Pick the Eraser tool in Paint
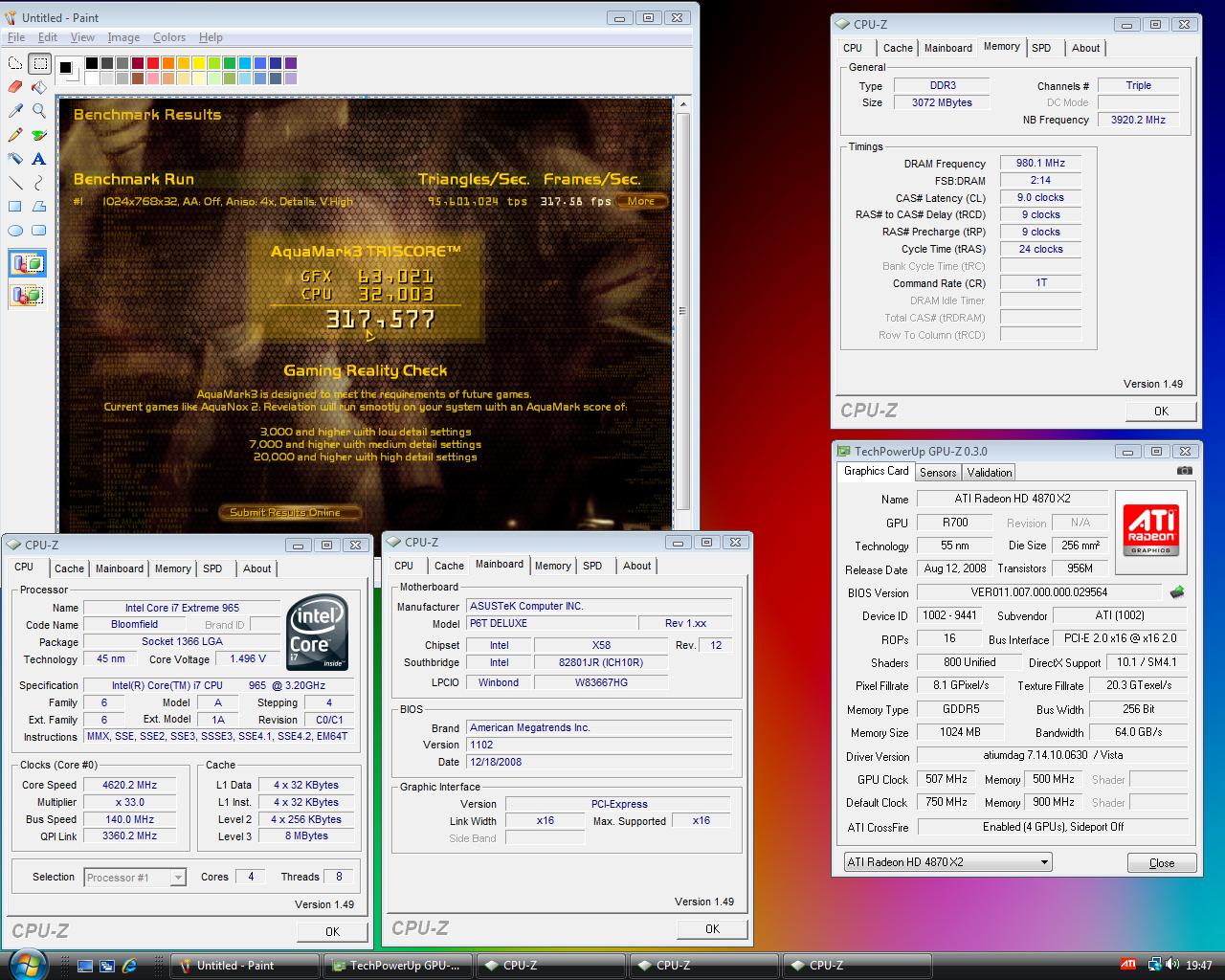This screenshot has width=1225, height=980. pos(15,87)
